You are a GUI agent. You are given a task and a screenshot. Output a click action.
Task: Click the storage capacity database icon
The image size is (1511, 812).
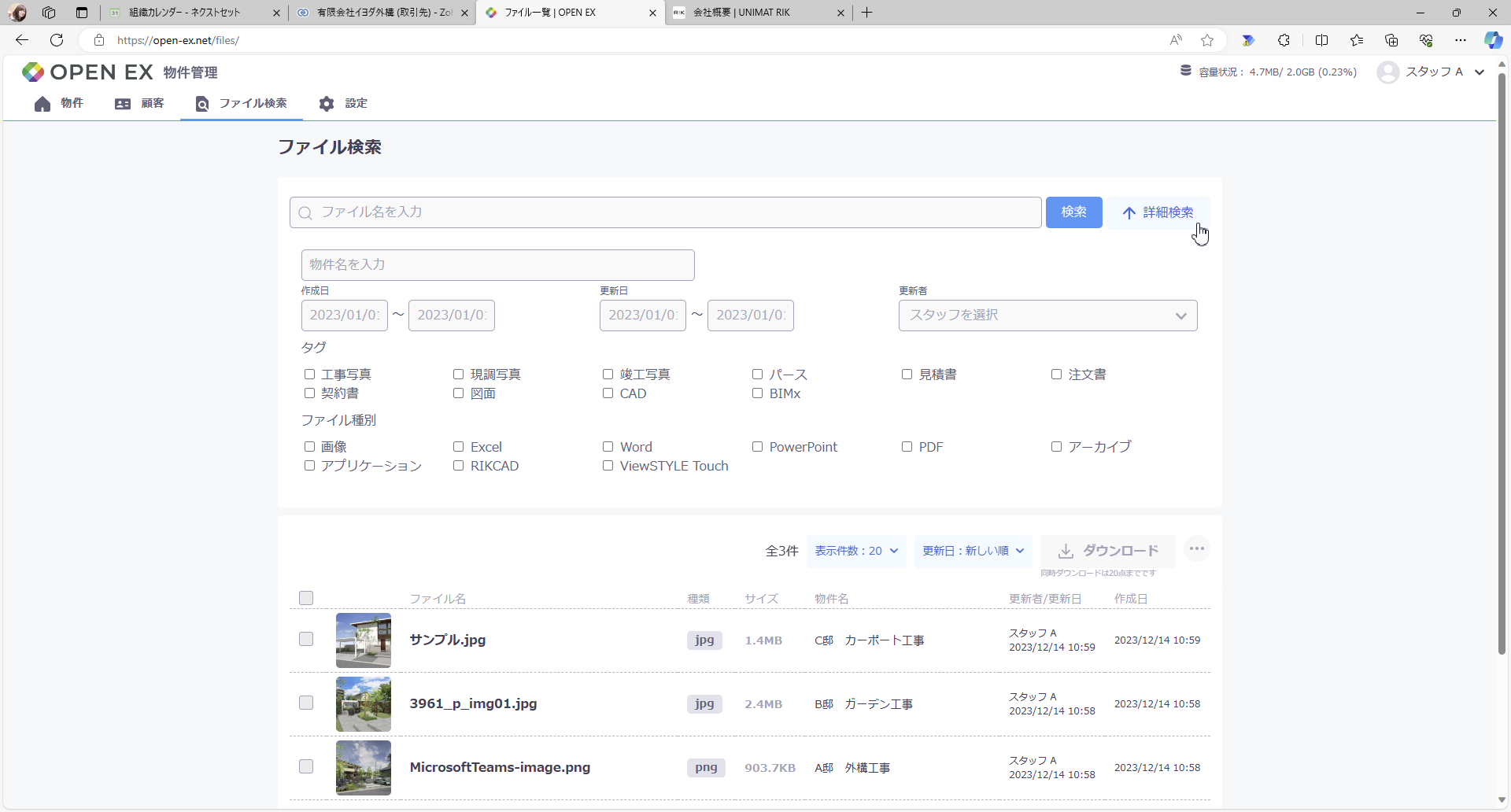(1186, 71)
